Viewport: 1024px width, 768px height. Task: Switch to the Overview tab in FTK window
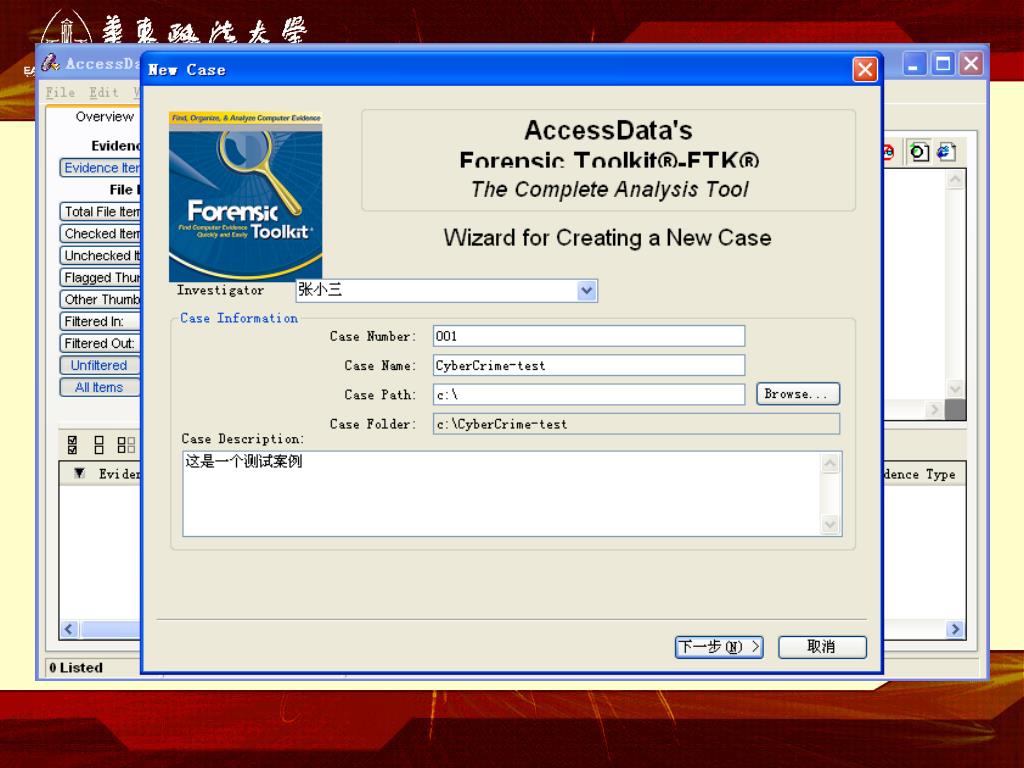104,117
